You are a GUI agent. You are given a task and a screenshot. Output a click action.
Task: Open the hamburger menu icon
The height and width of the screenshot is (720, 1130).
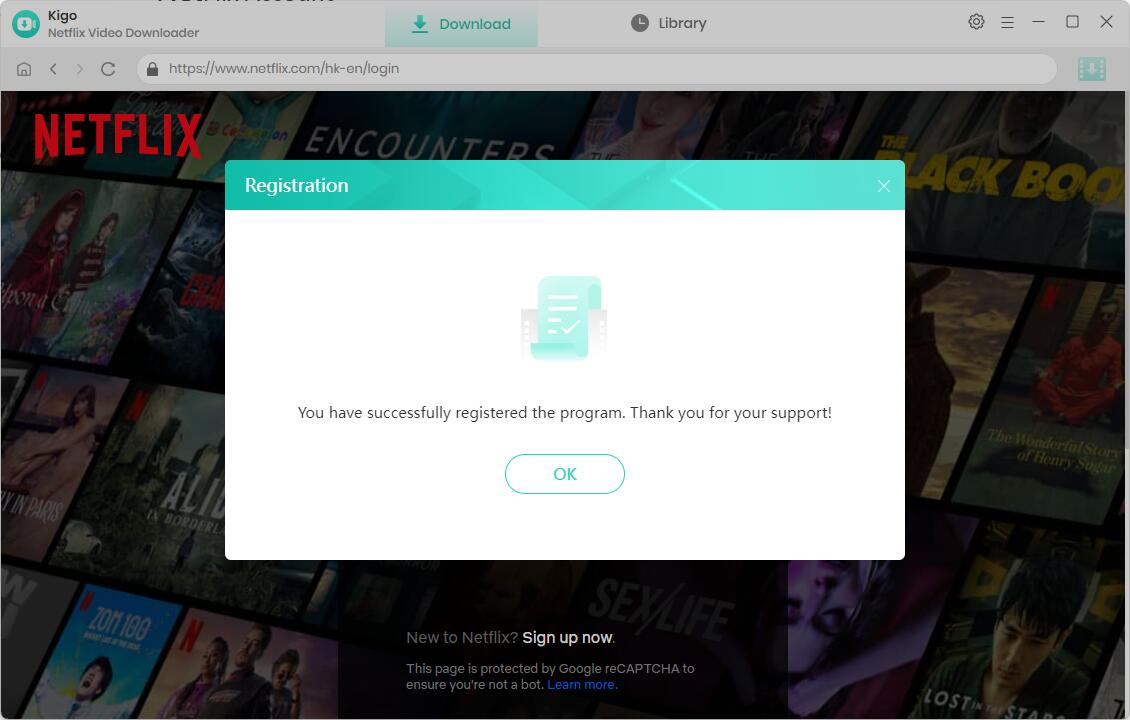point(1007,22)
